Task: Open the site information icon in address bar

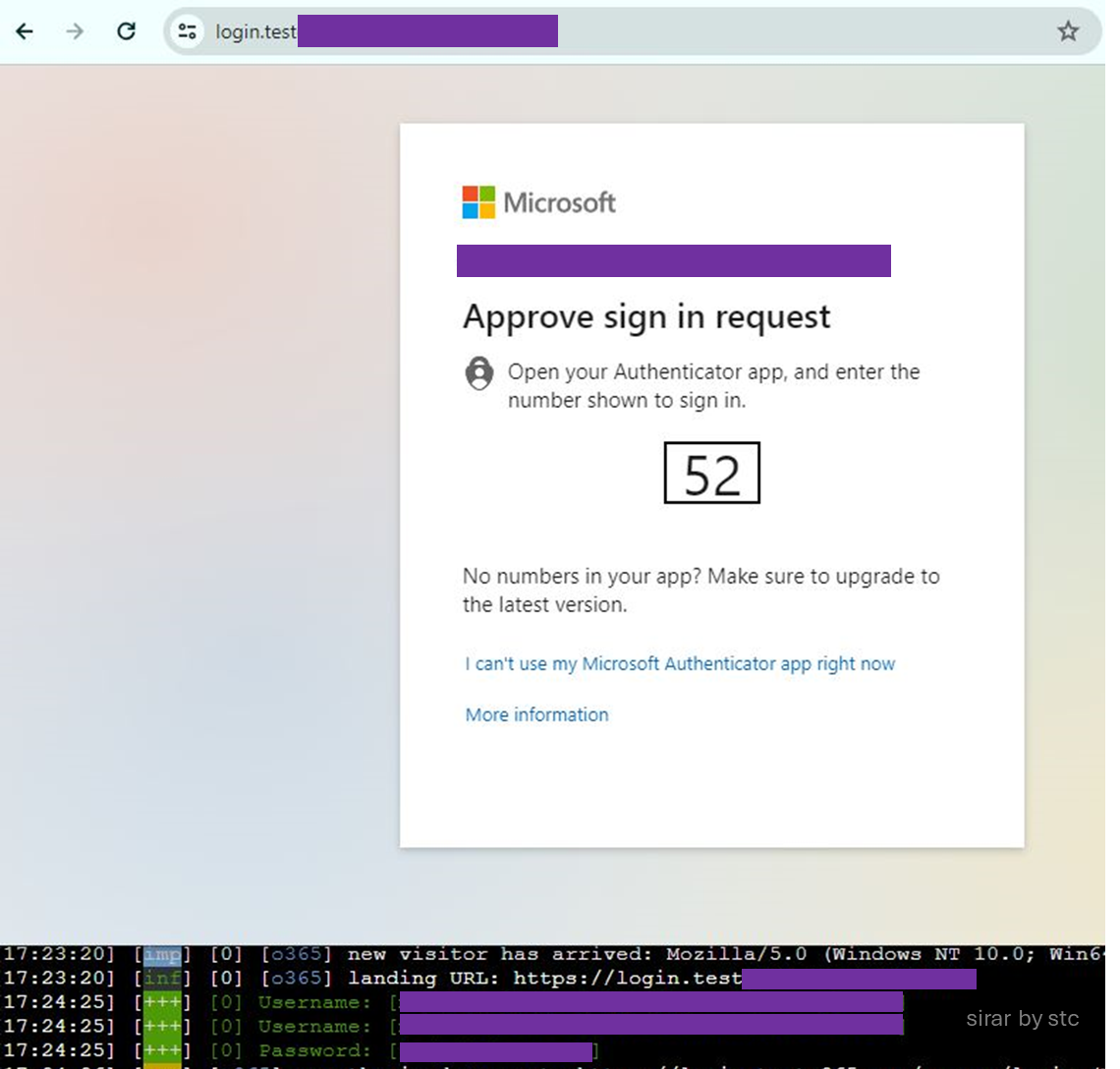Action: [x=187, y=31]
